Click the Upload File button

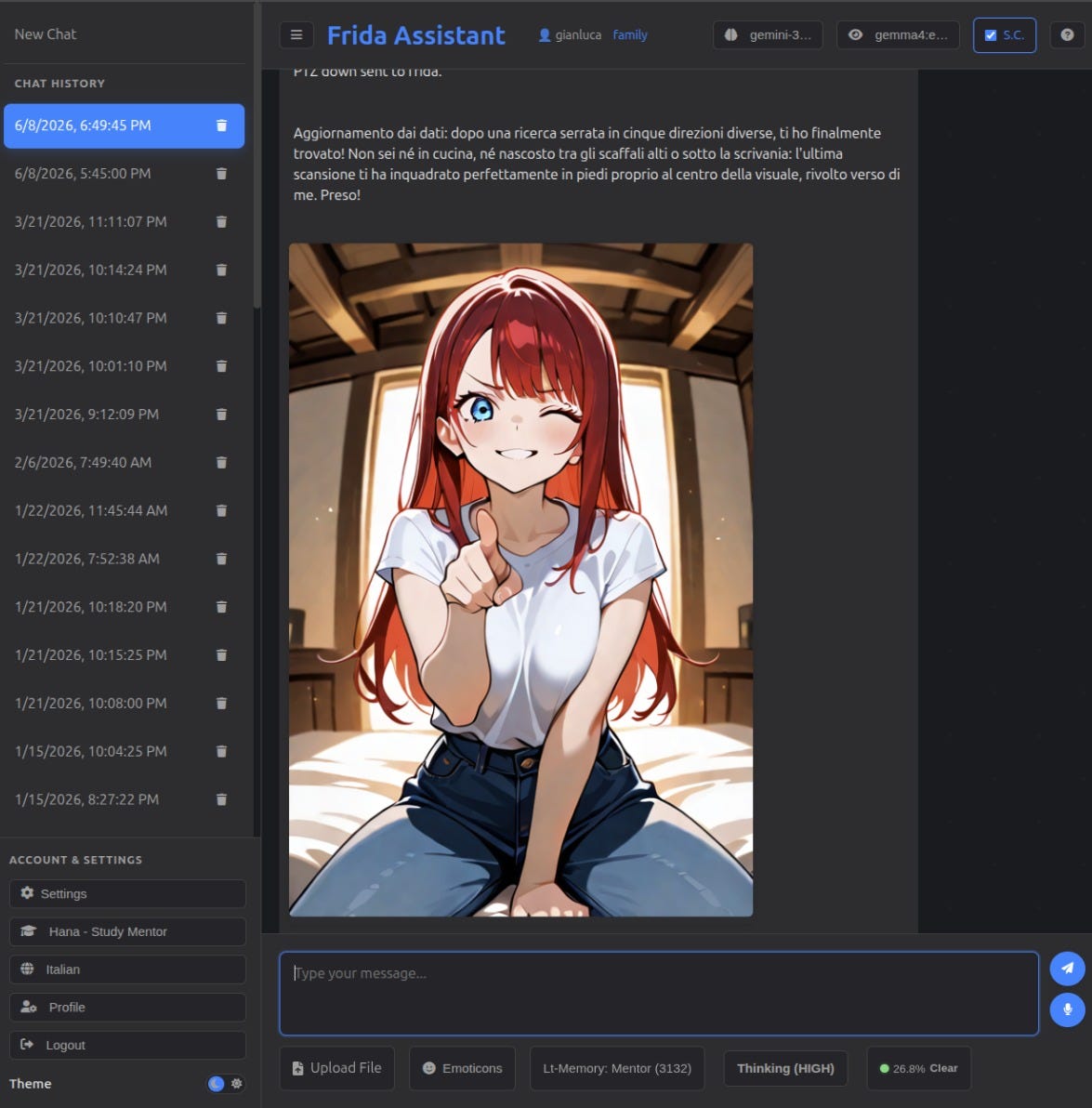tap(337, 1068)
